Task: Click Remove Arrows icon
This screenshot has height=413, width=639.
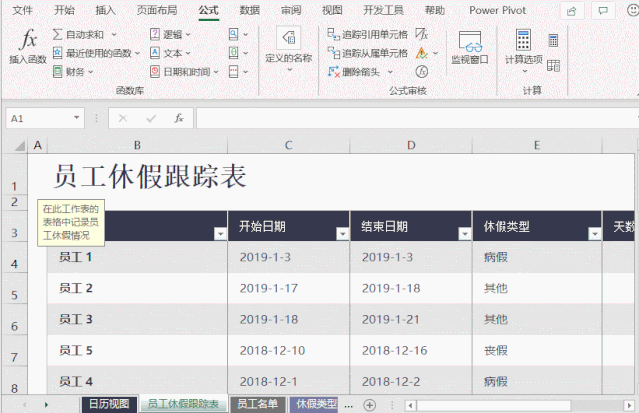Action: click(x=334, y=72)
